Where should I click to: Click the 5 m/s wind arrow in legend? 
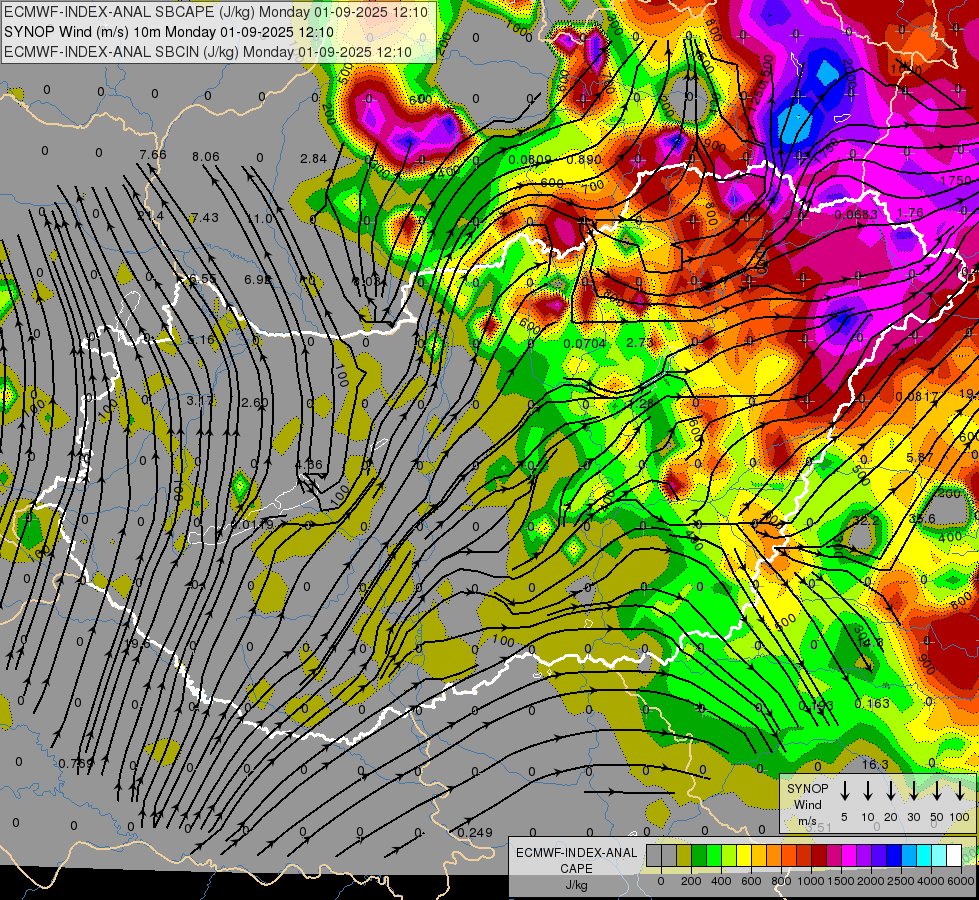coord(844,791)
